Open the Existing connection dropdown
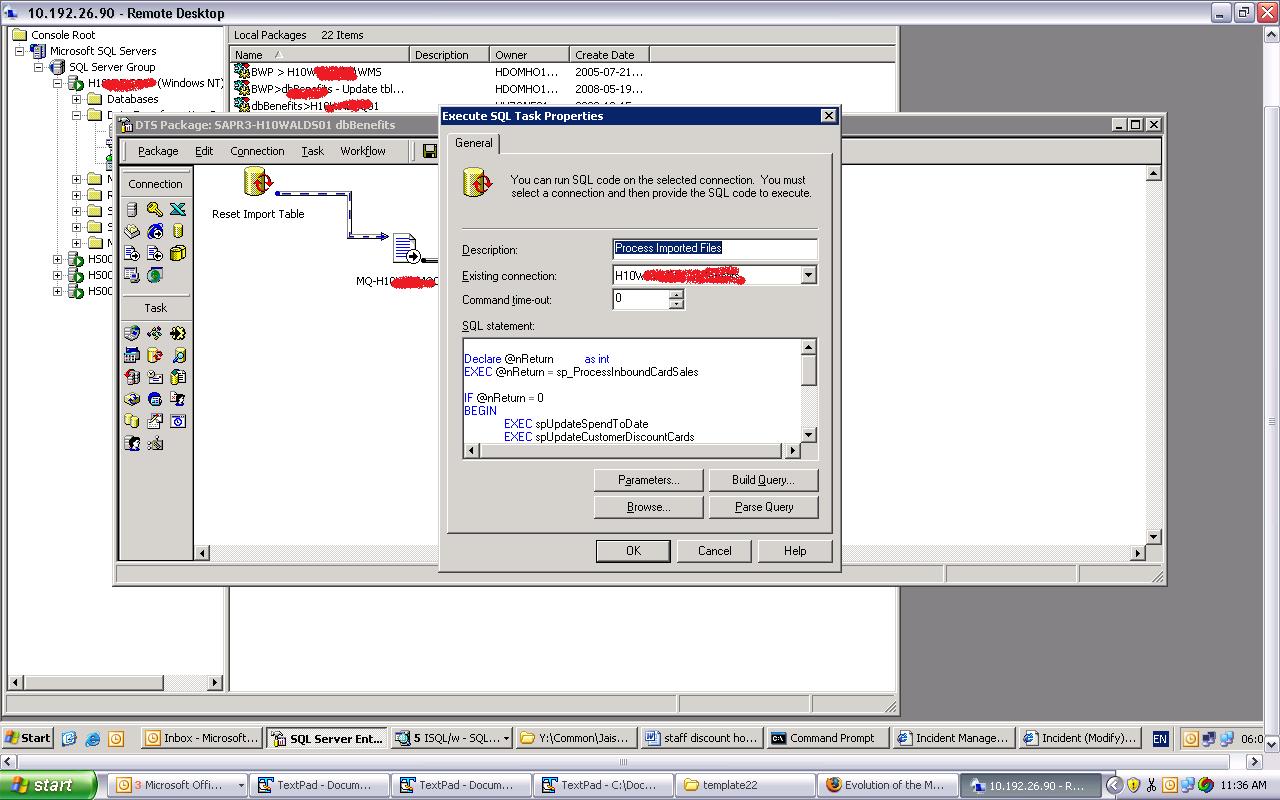 808,275
